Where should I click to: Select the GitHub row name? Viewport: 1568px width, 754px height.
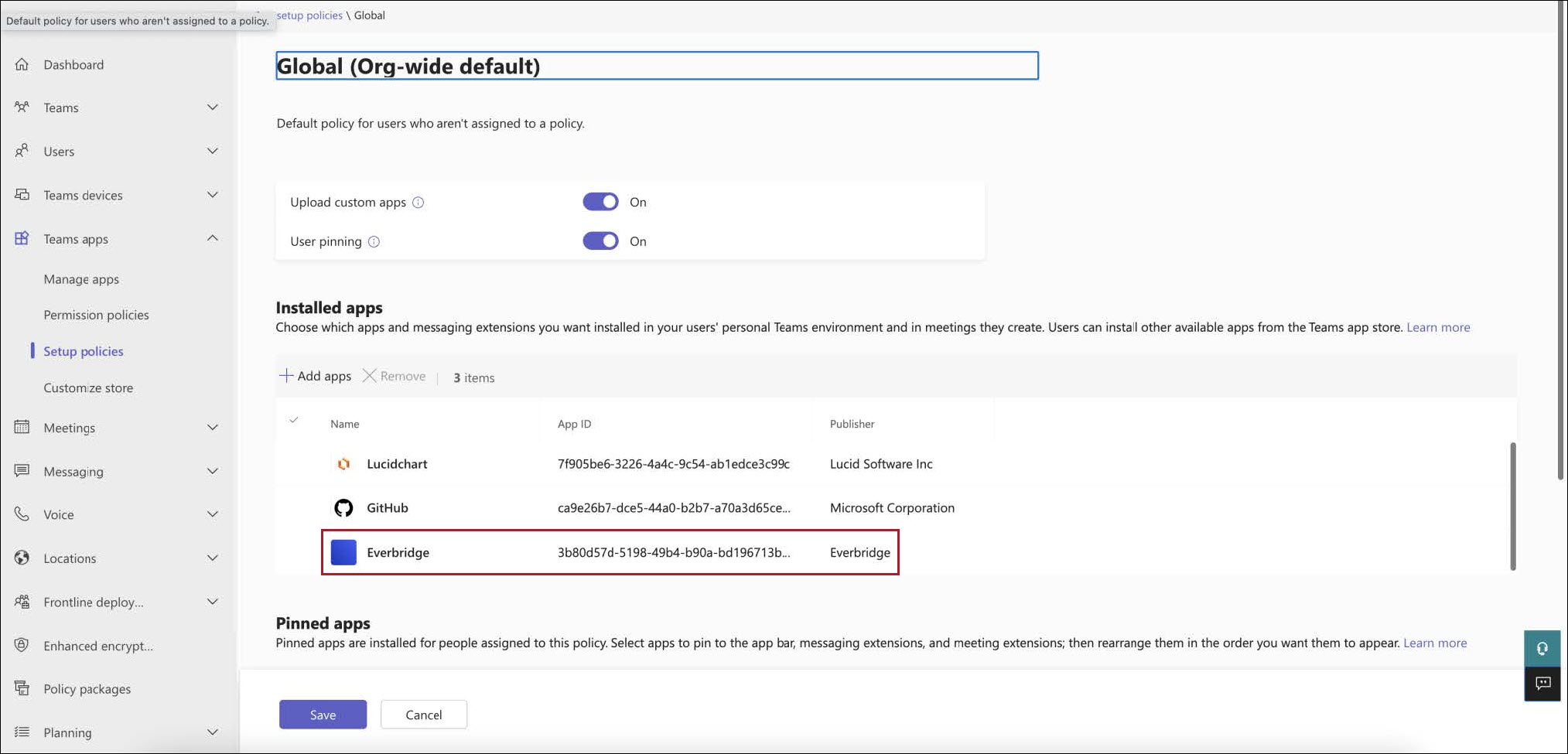(387, 507)
